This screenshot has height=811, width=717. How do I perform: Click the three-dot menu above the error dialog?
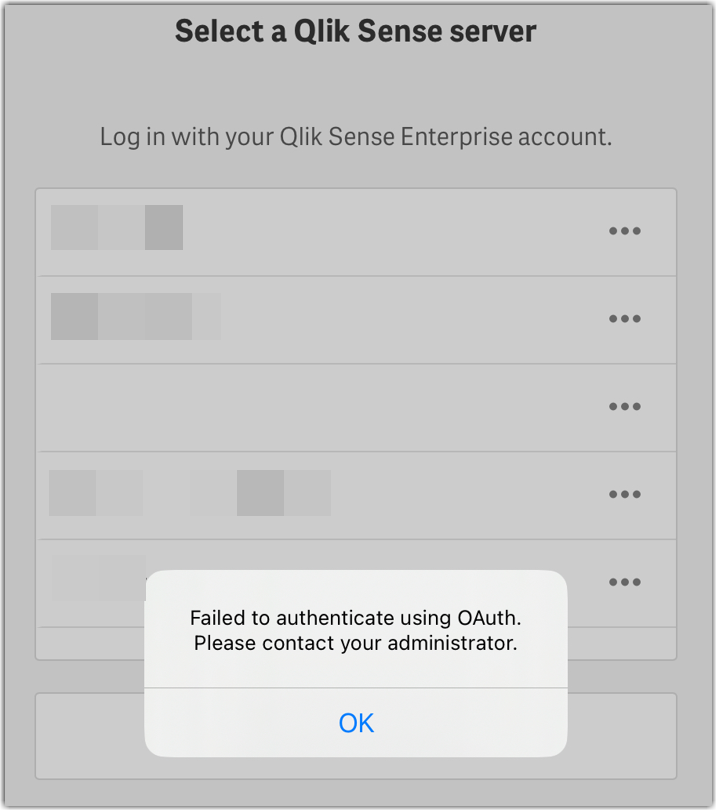(x=624, y=493)
